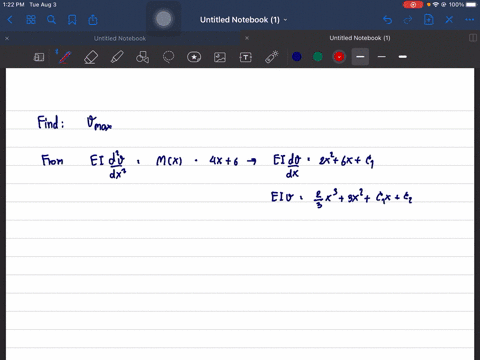This screenshot has height=360, width=480.
Task: Close editing mode with the X icon
Action: pos(449,20)
